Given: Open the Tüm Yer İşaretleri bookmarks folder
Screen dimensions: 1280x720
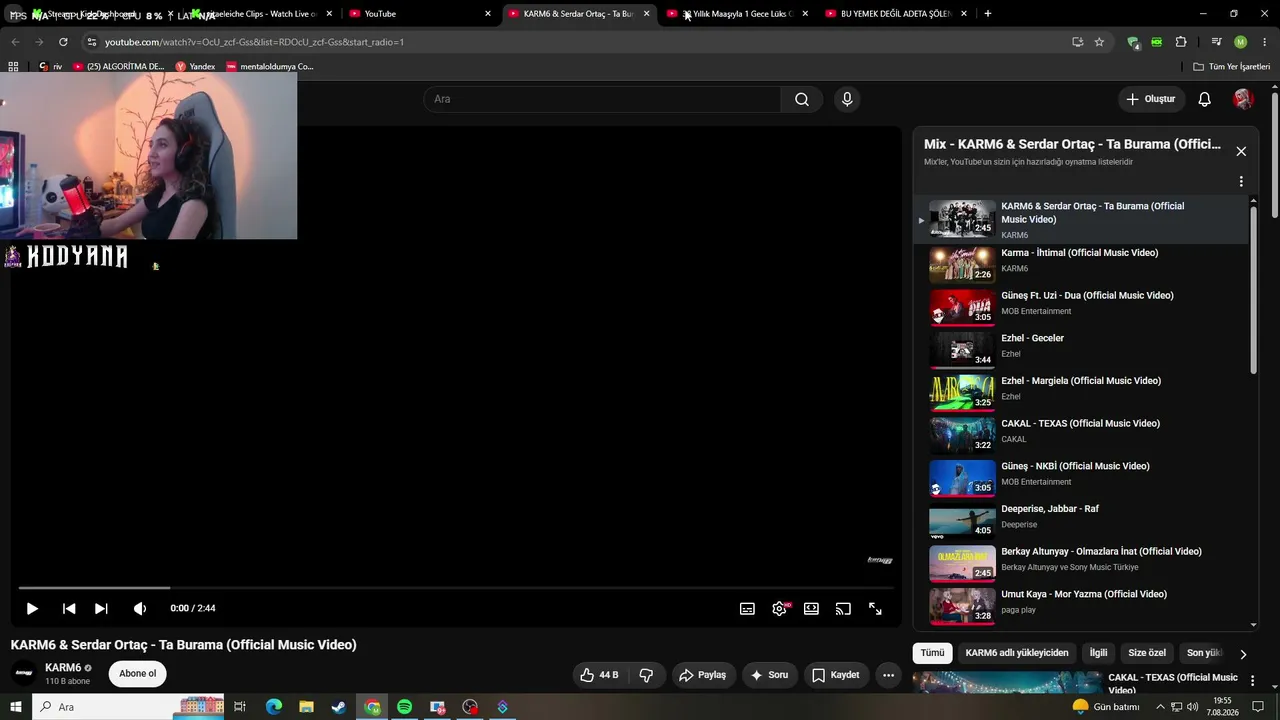Looking at the screenshot, I should (1232, 67).
